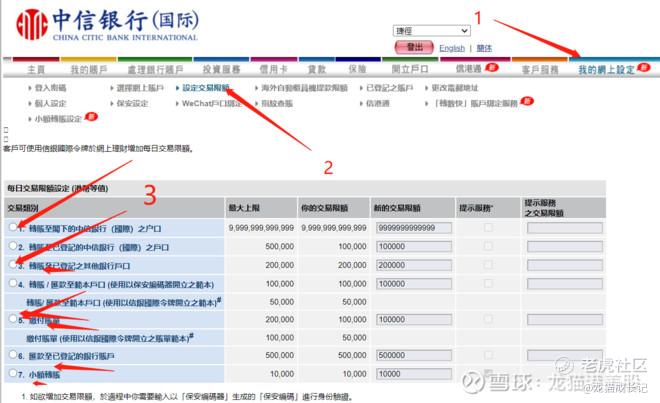Open the 開立戶口 menu
The width and height of the screenshot is (660, 403).
(410, 69)
